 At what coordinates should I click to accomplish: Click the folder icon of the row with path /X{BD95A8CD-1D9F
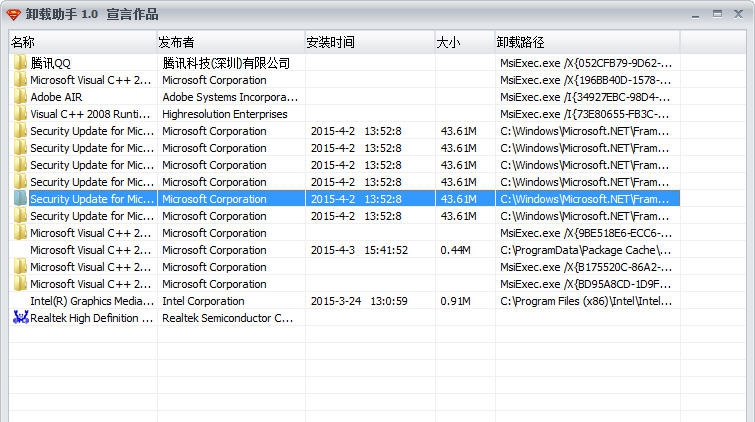pos(20,284)
